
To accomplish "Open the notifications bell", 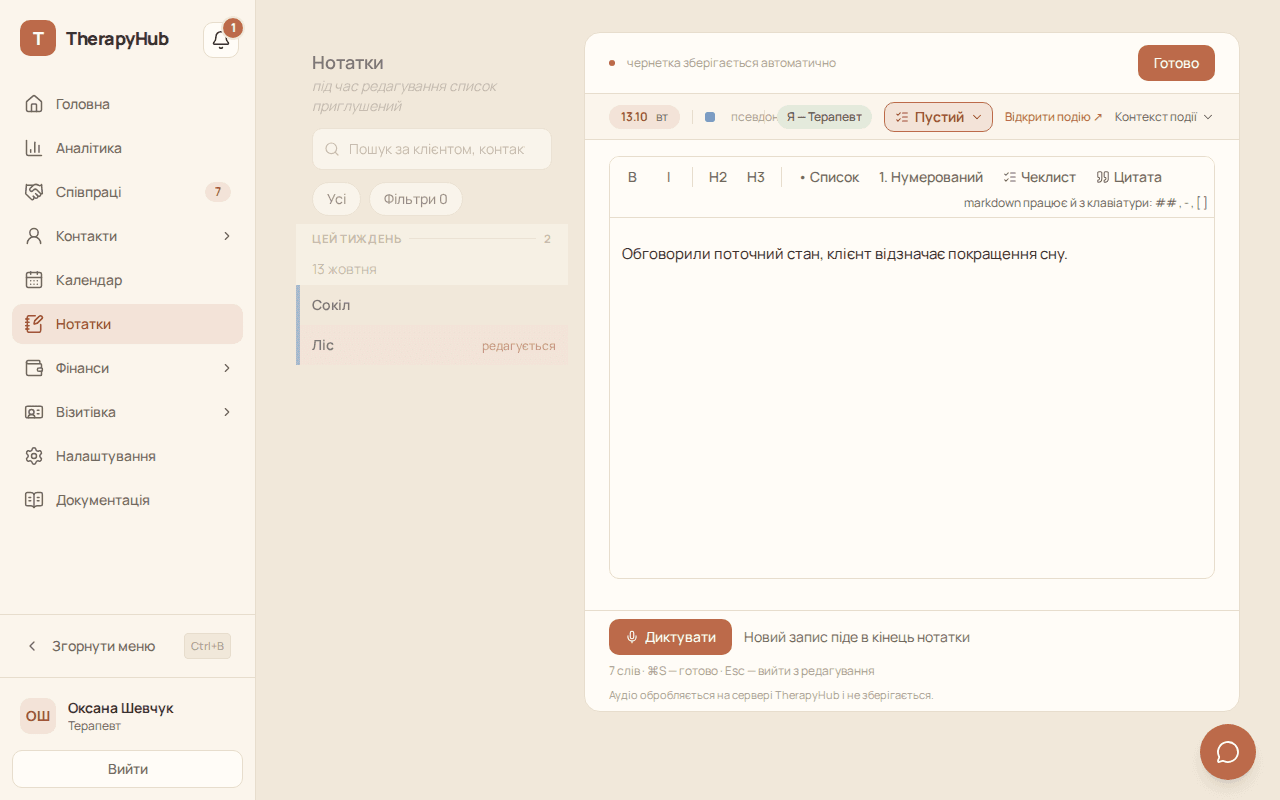I will (x=221, y=40).
